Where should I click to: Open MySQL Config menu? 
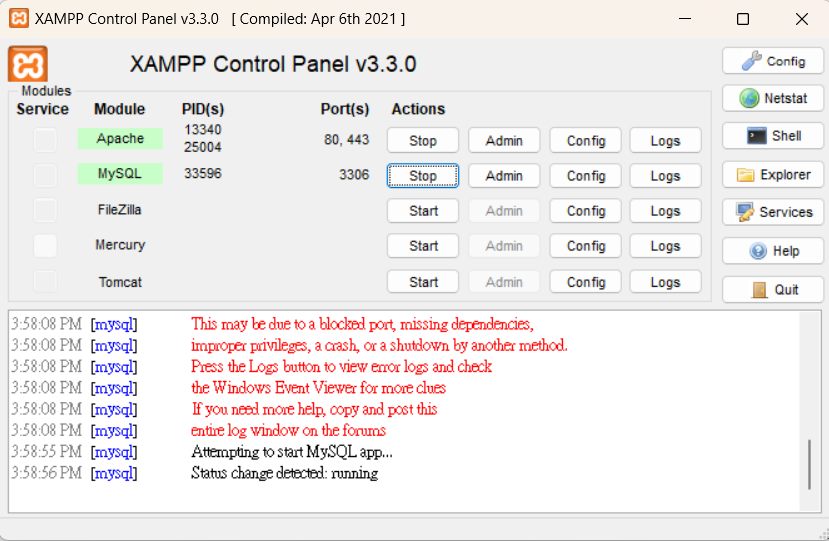(x=586, y=176)
